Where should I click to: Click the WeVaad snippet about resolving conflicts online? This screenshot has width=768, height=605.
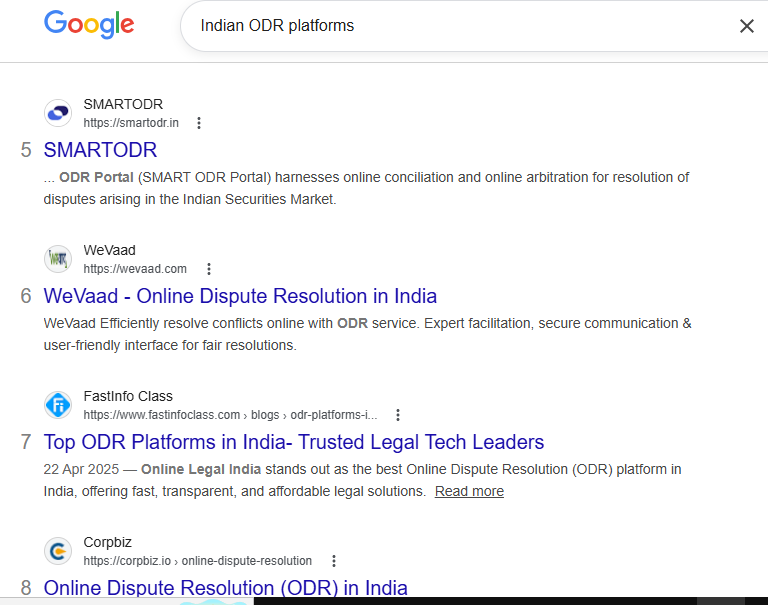[367, 334]
